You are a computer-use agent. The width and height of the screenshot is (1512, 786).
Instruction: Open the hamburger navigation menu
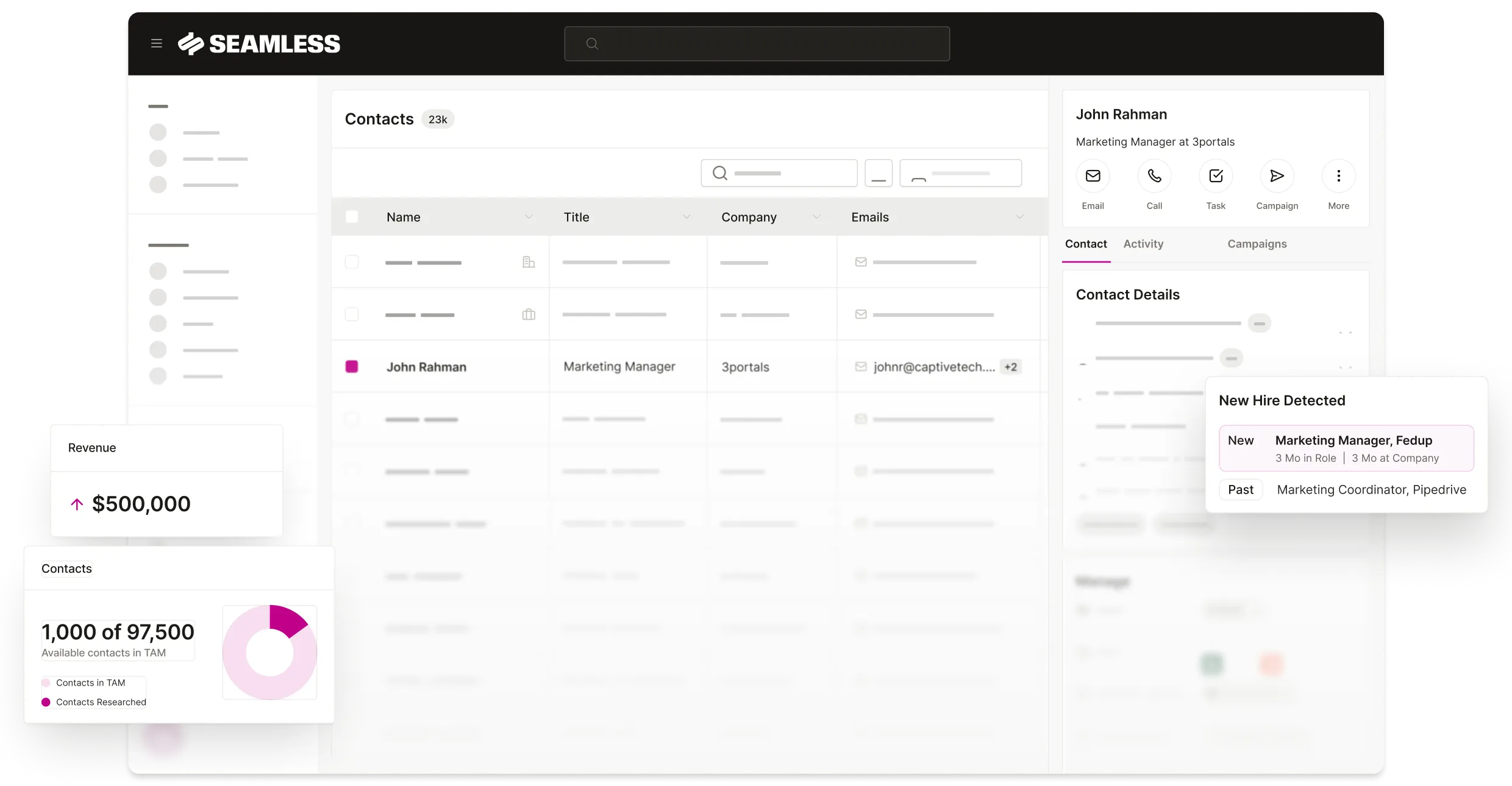click(x=157, y=43)
